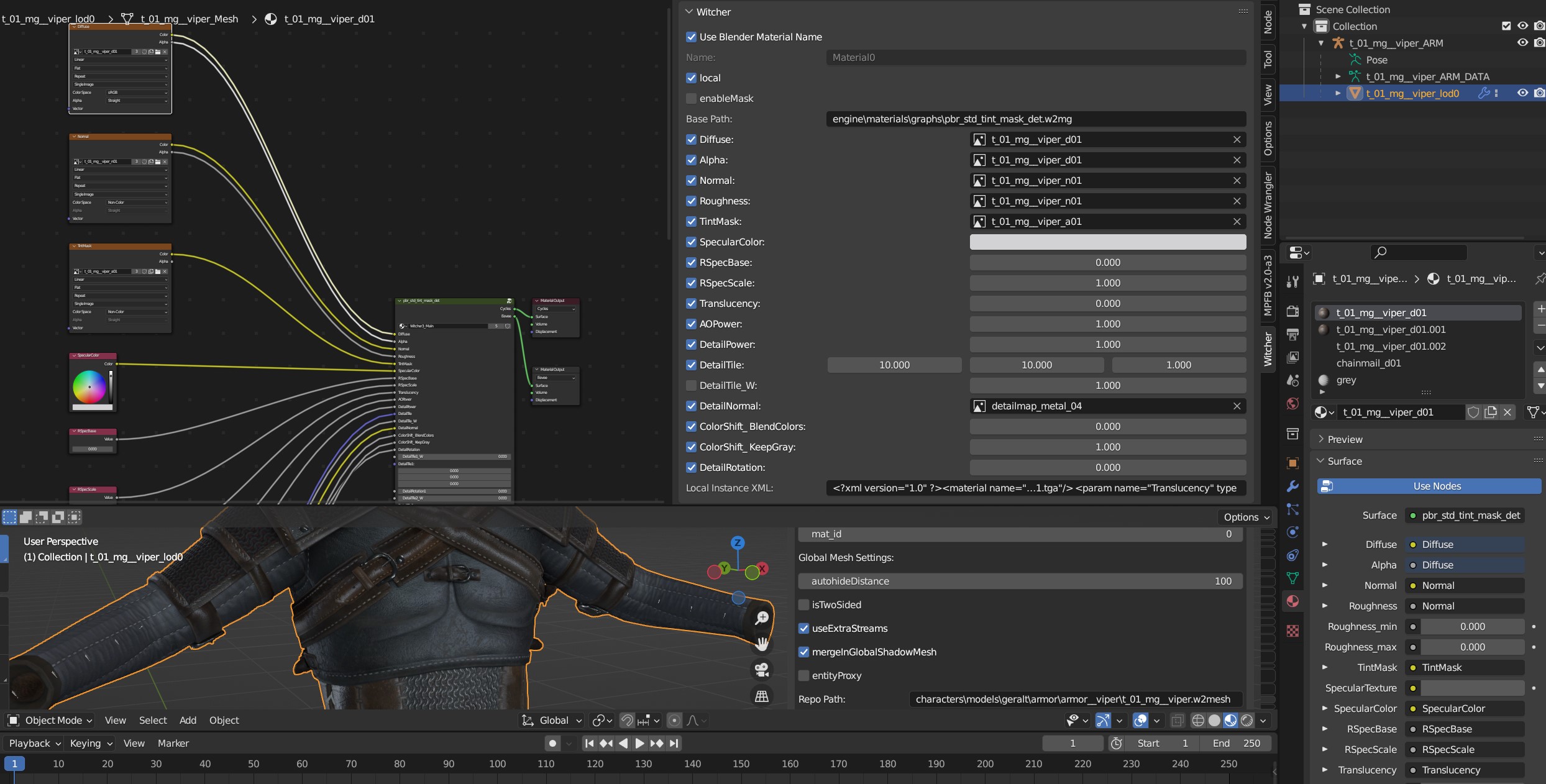Switch to solid viewport shading
Screen dimensions: 1546x784
click(x=1214, y=720)
